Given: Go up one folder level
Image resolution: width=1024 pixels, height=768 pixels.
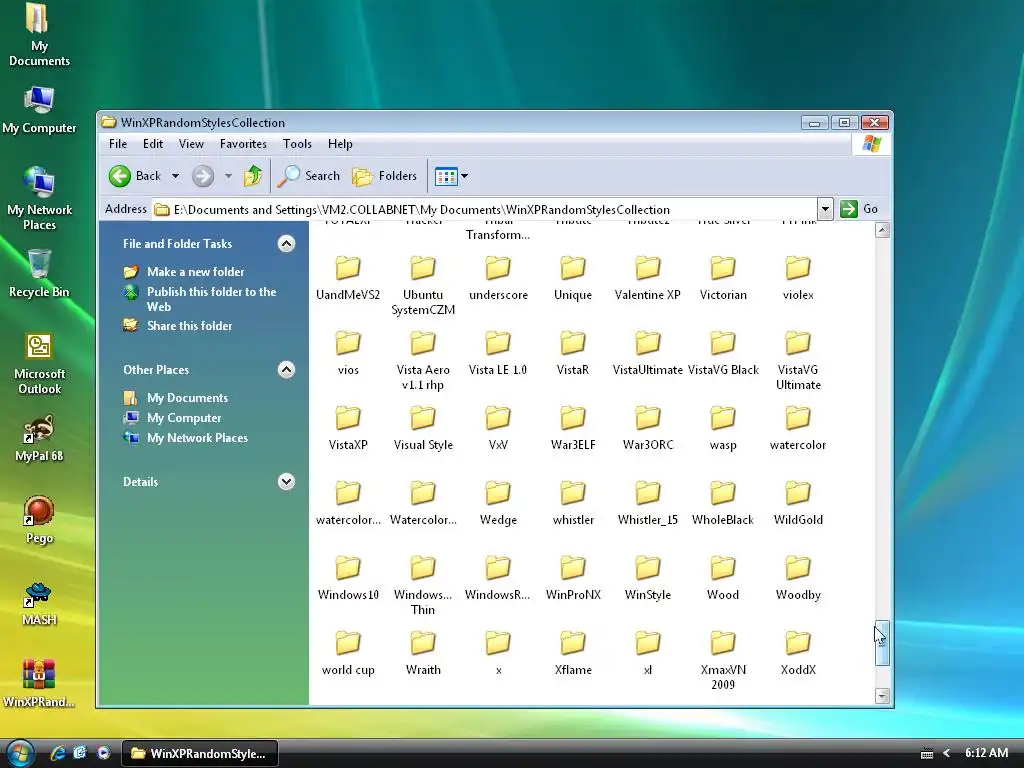Looking at the screenshot, I should 253,176.
